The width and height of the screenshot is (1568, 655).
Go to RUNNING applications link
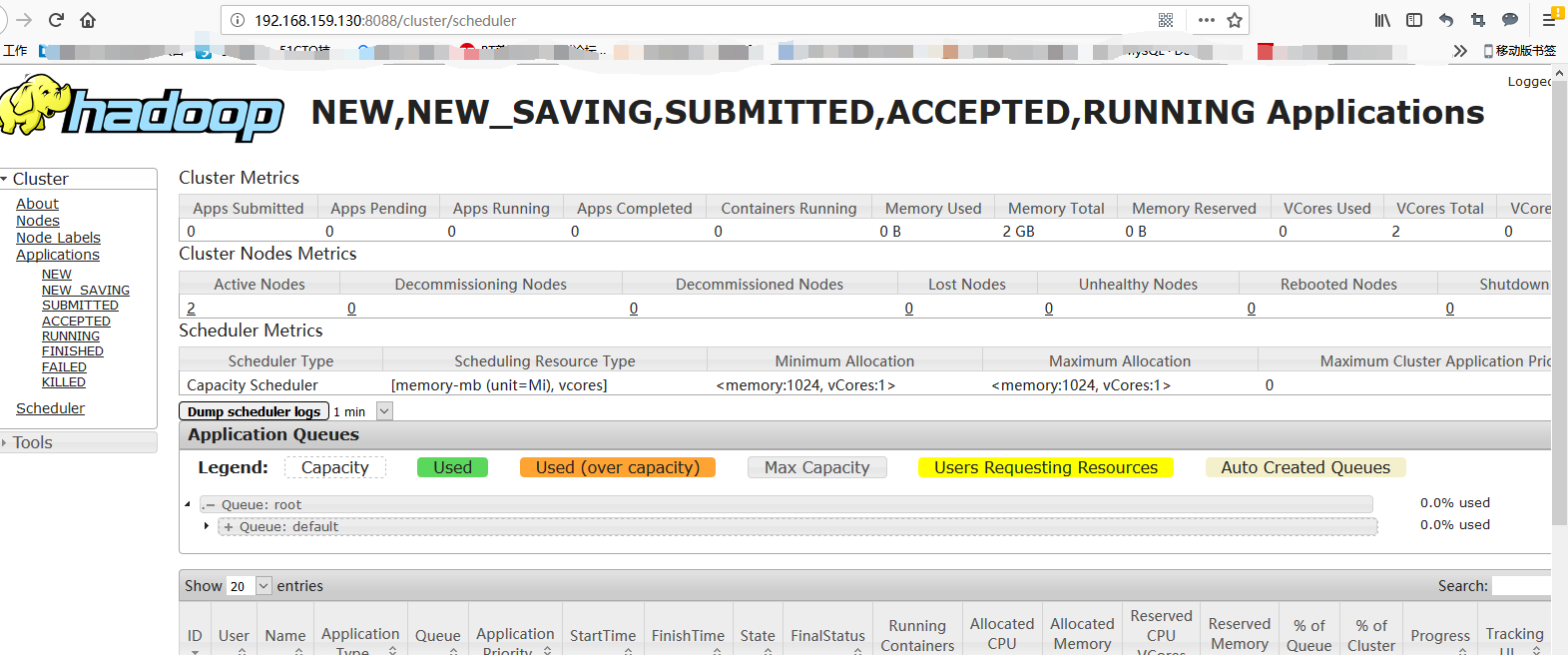tap(71, 336)
